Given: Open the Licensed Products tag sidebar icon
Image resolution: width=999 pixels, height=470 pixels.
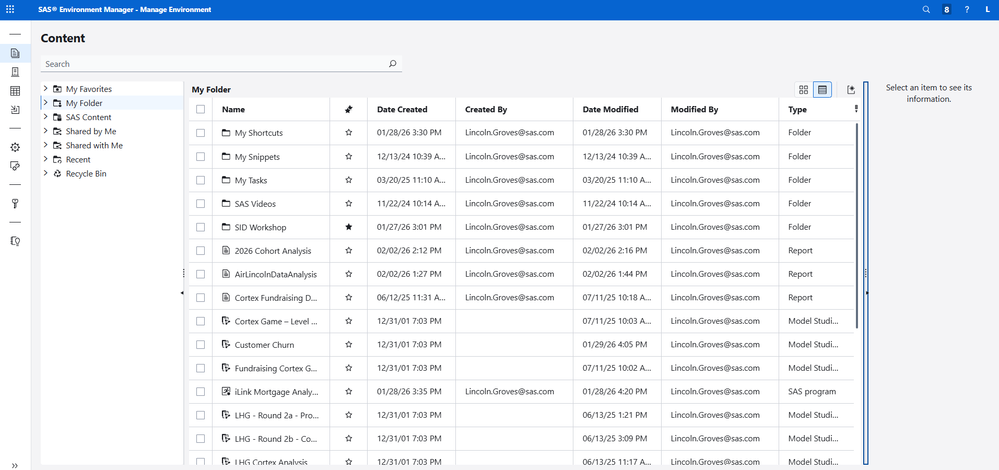Looking at the screenshot, I should click(15, 166).
